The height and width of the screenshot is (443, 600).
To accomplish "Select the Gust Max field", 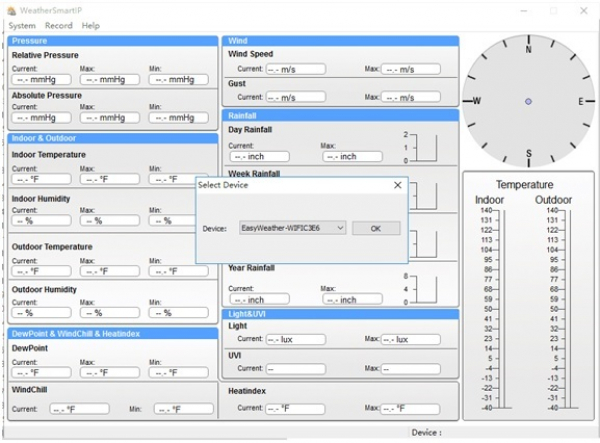I will (x=411, y=97).
